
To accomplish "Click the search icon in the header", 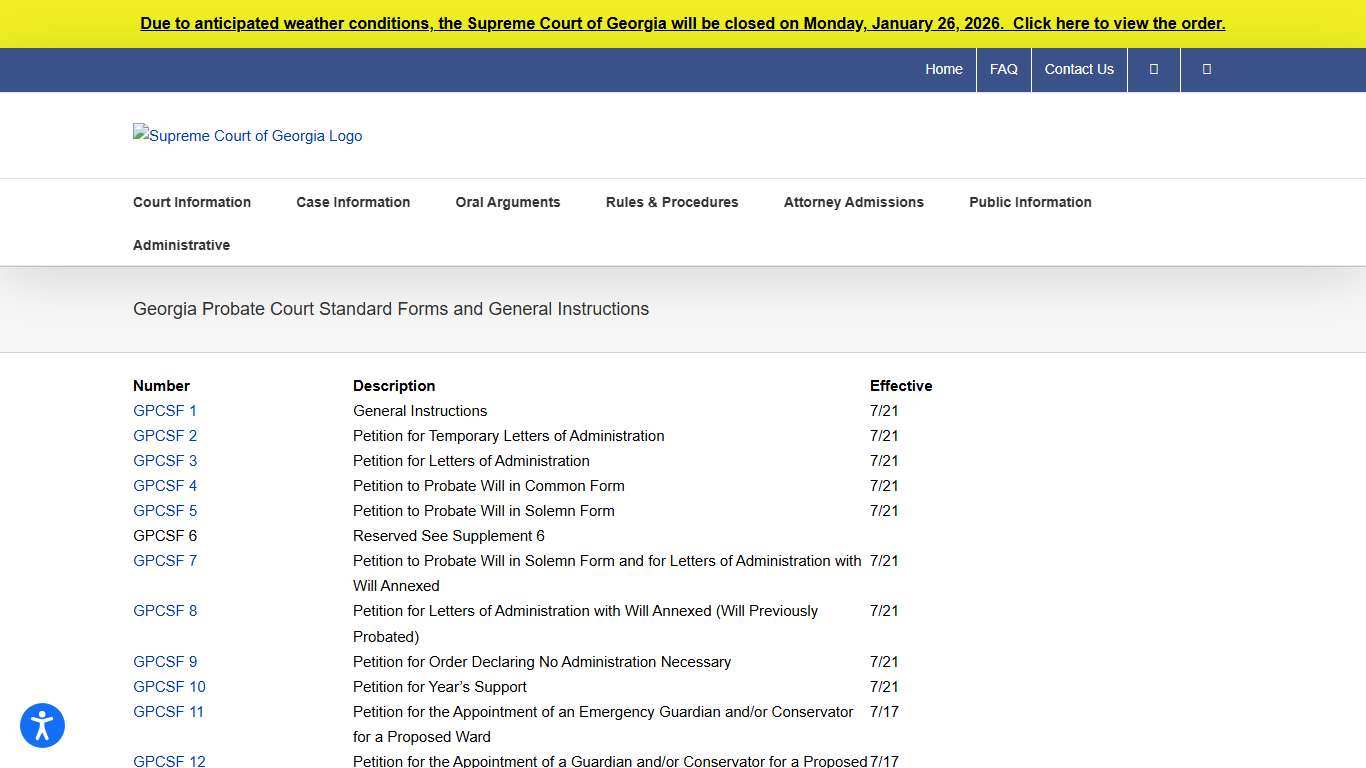I will coord(1153,69).
